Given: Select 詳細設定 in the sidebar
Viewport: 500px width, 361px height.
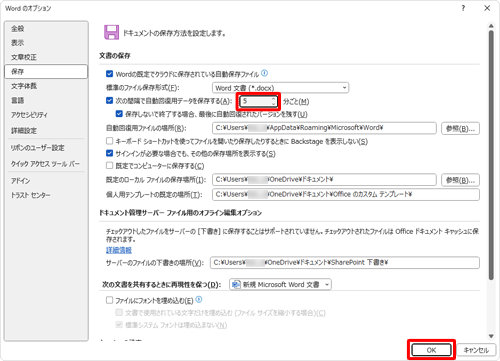Looking at the screenshot, I should (24, 131).
